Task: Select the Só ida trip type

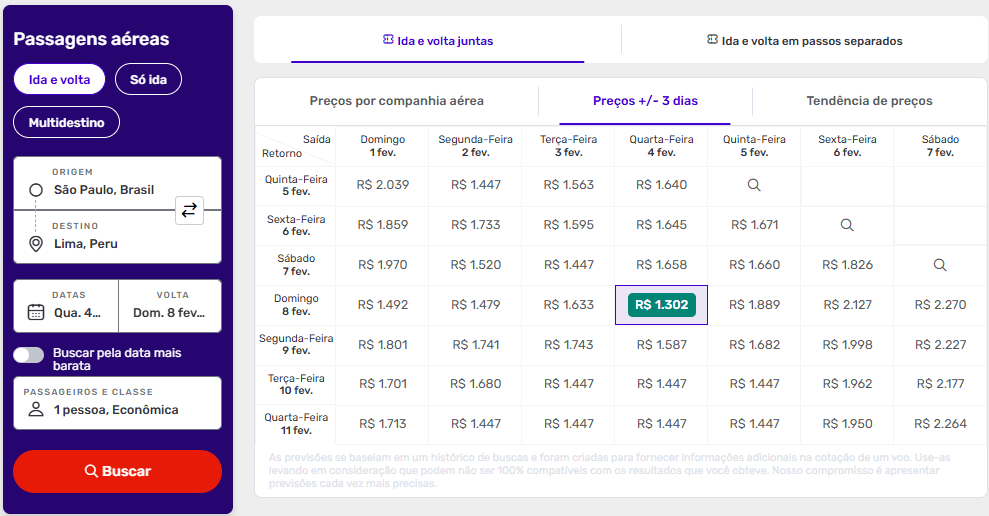Action: [x=148, y=79]
